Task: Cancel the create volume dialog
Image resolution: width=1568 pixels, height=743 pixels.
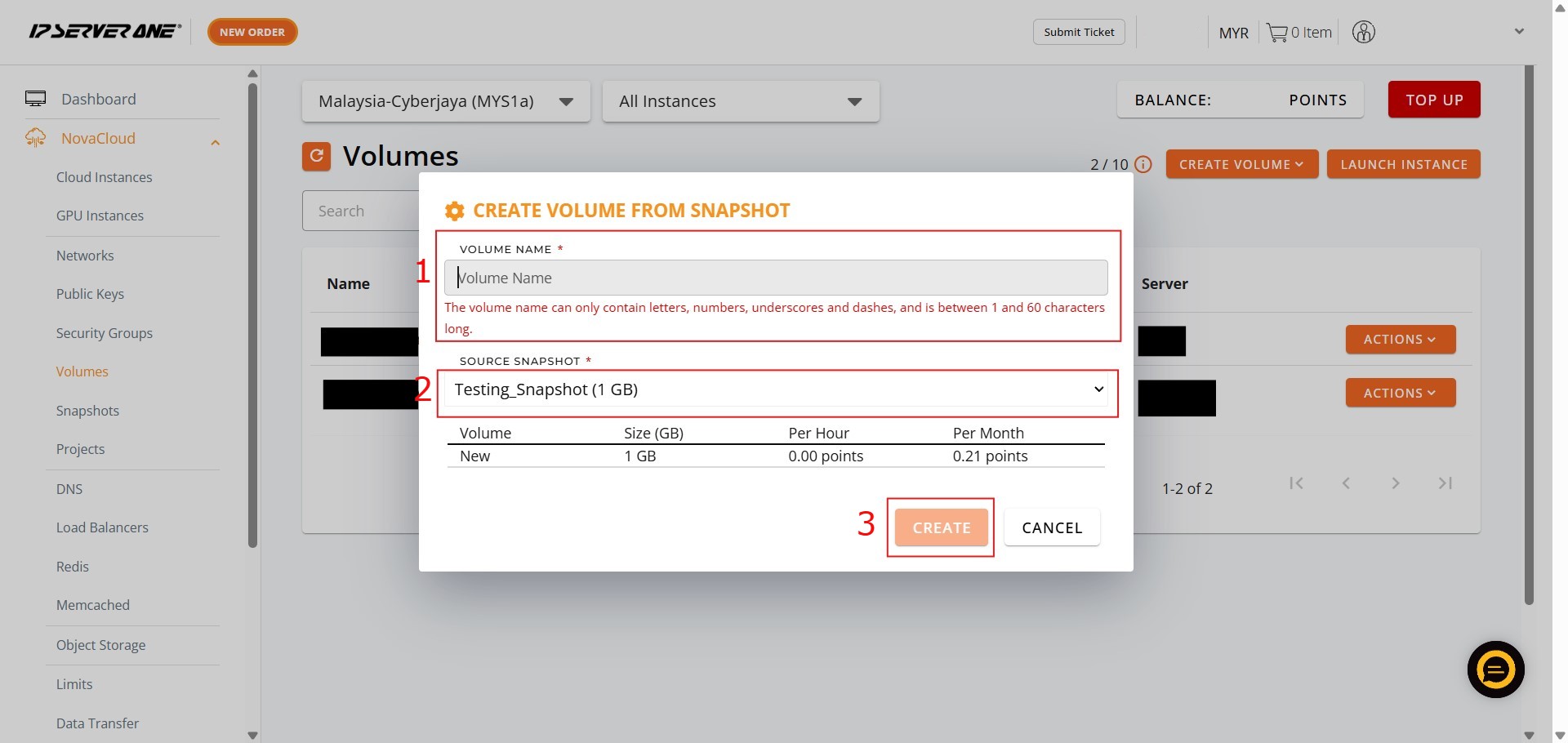Action: point(1051,527)
